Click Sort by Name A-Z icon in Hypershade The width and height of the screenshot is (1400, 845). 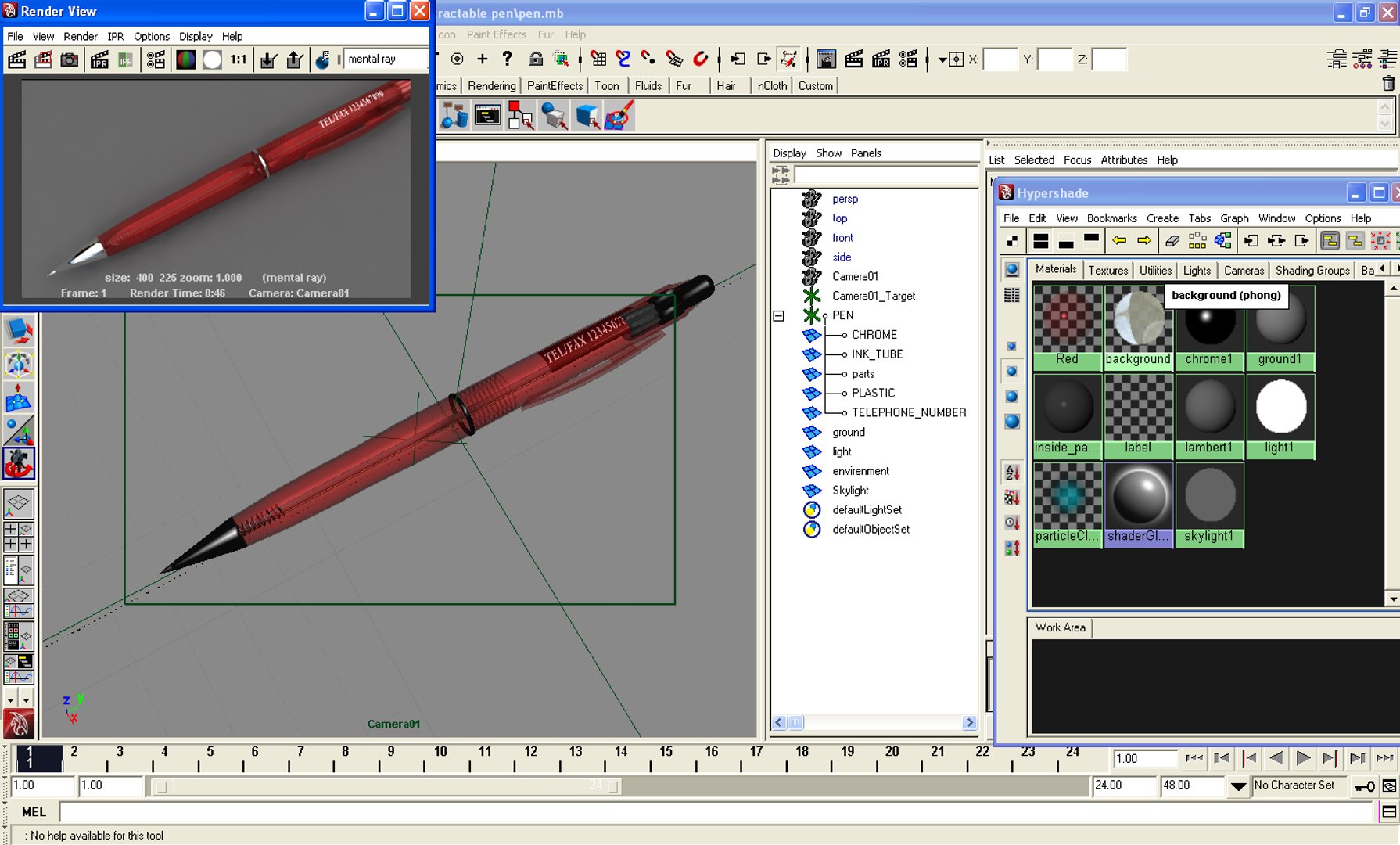[1012, 472]
